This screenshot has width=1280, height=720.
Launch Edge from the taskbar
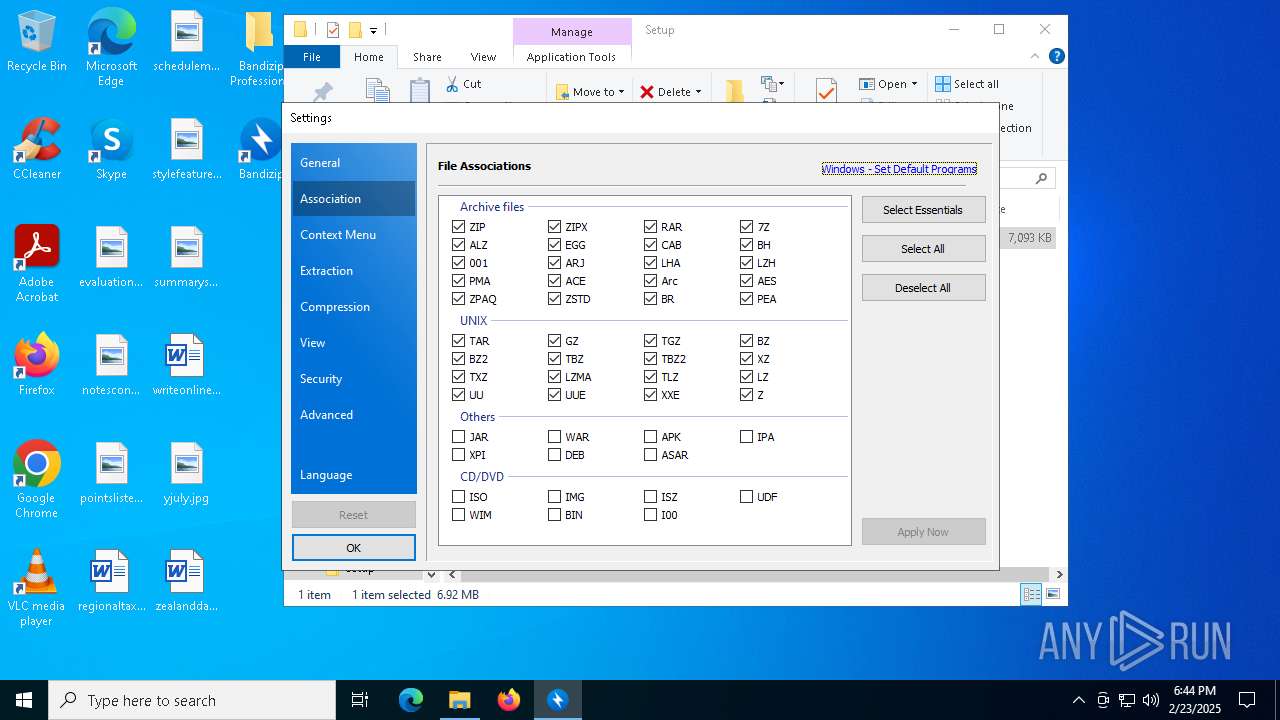(x=411, y=700)
